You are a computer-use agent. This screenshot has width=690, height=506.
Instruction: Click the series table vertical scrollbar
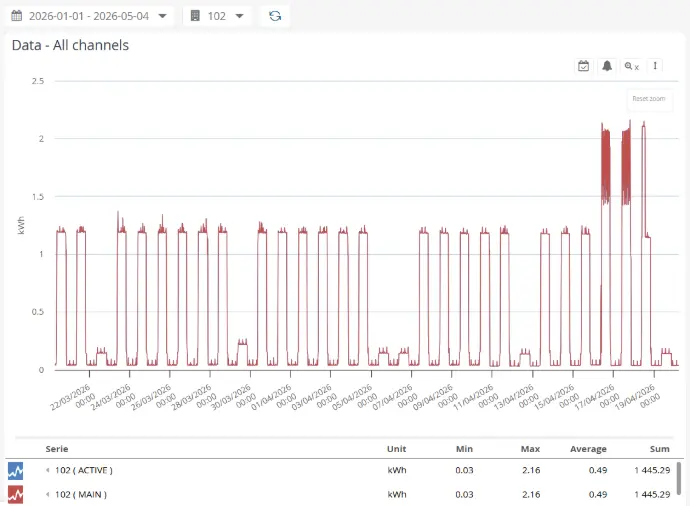(679, 477)
